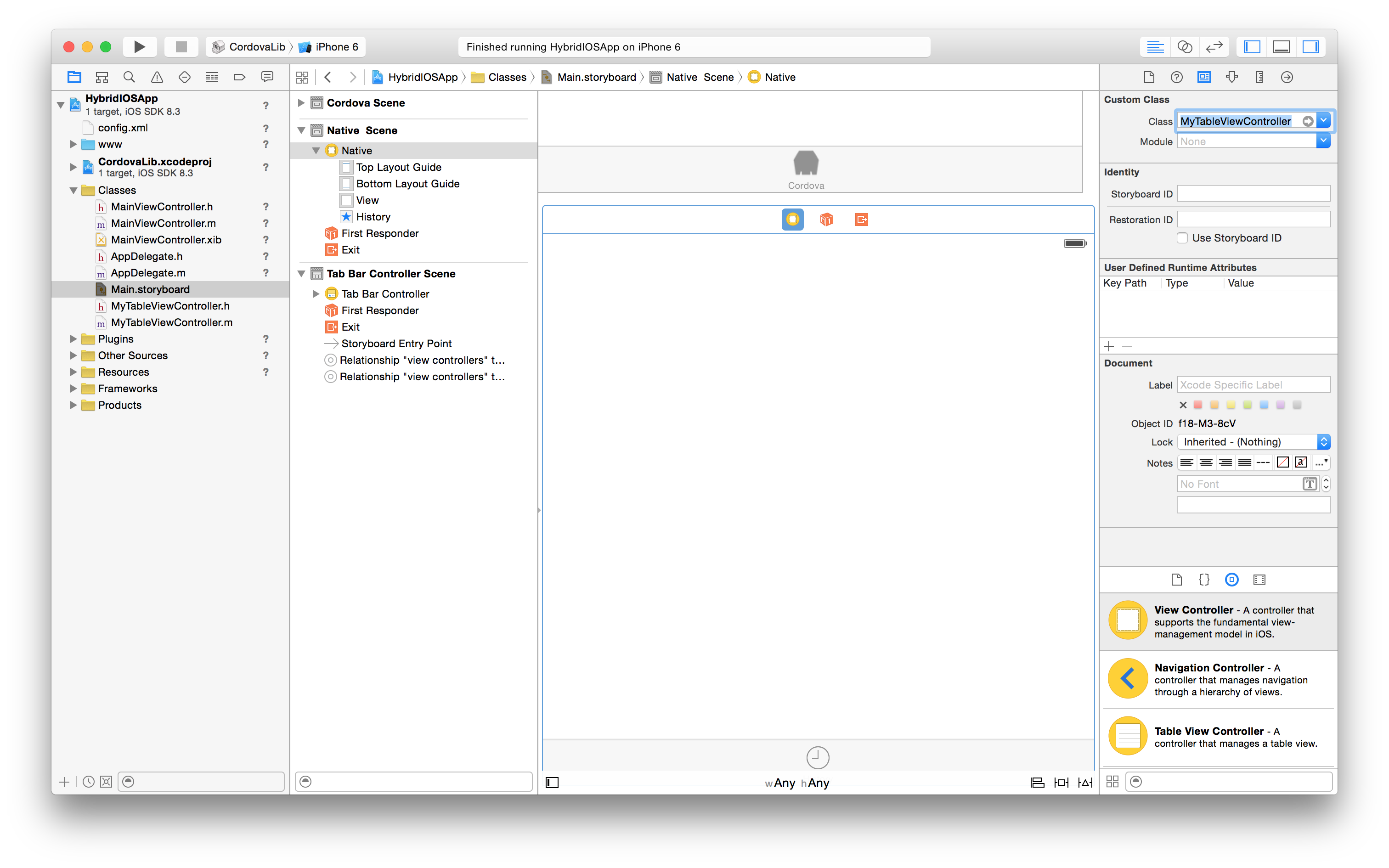Open the File inspector tab

[1149, 77]
